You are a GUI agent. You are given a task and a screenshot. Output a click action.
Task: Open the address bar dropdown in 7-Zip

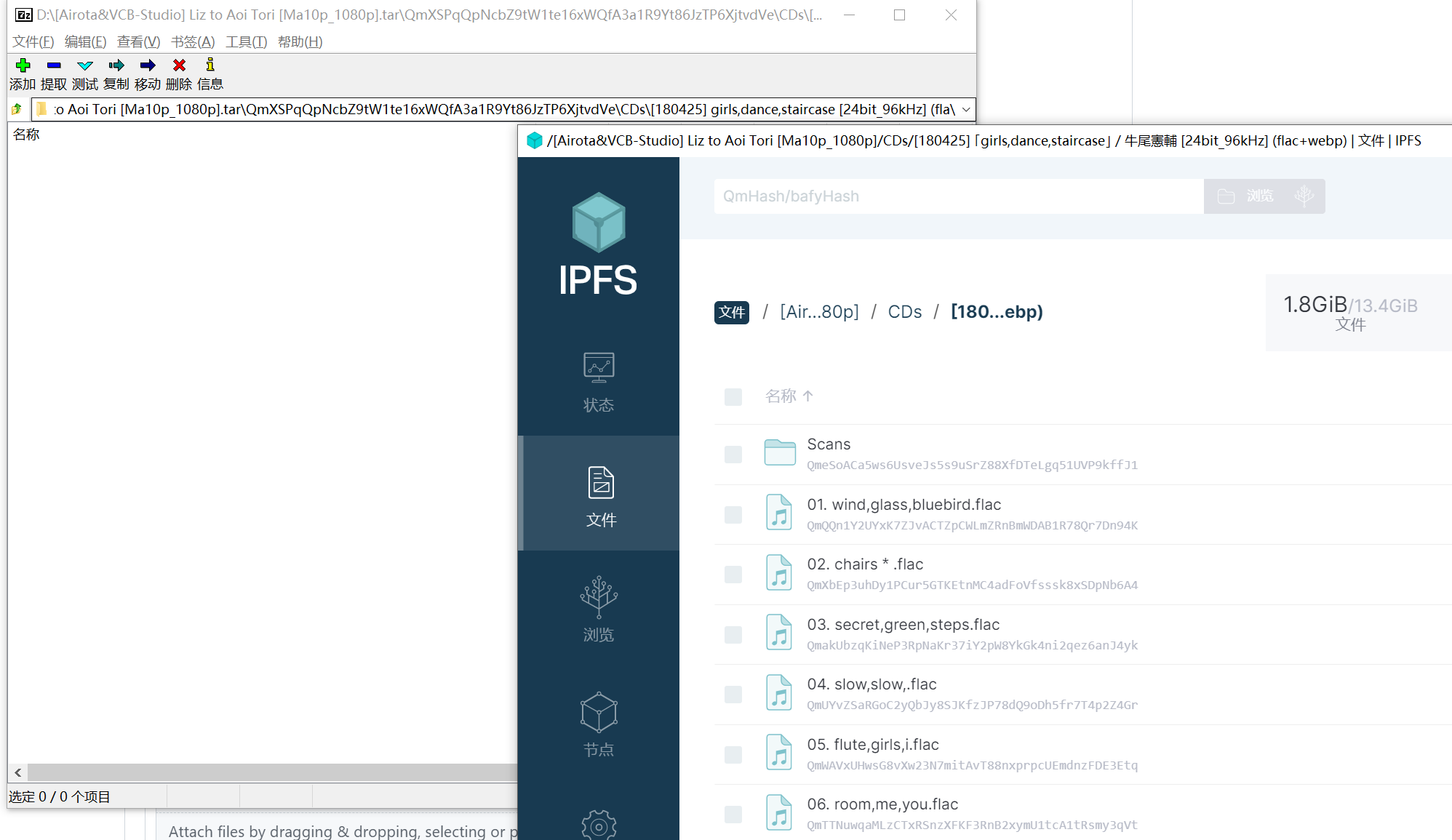(965, 108)
